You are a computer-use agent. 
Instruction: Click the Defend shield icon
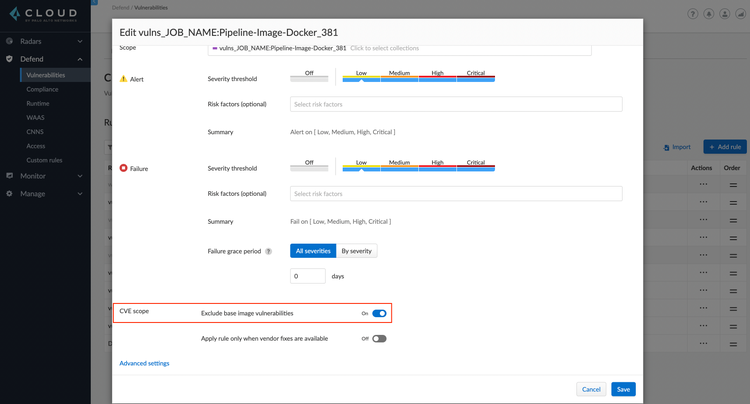[10, 59]
